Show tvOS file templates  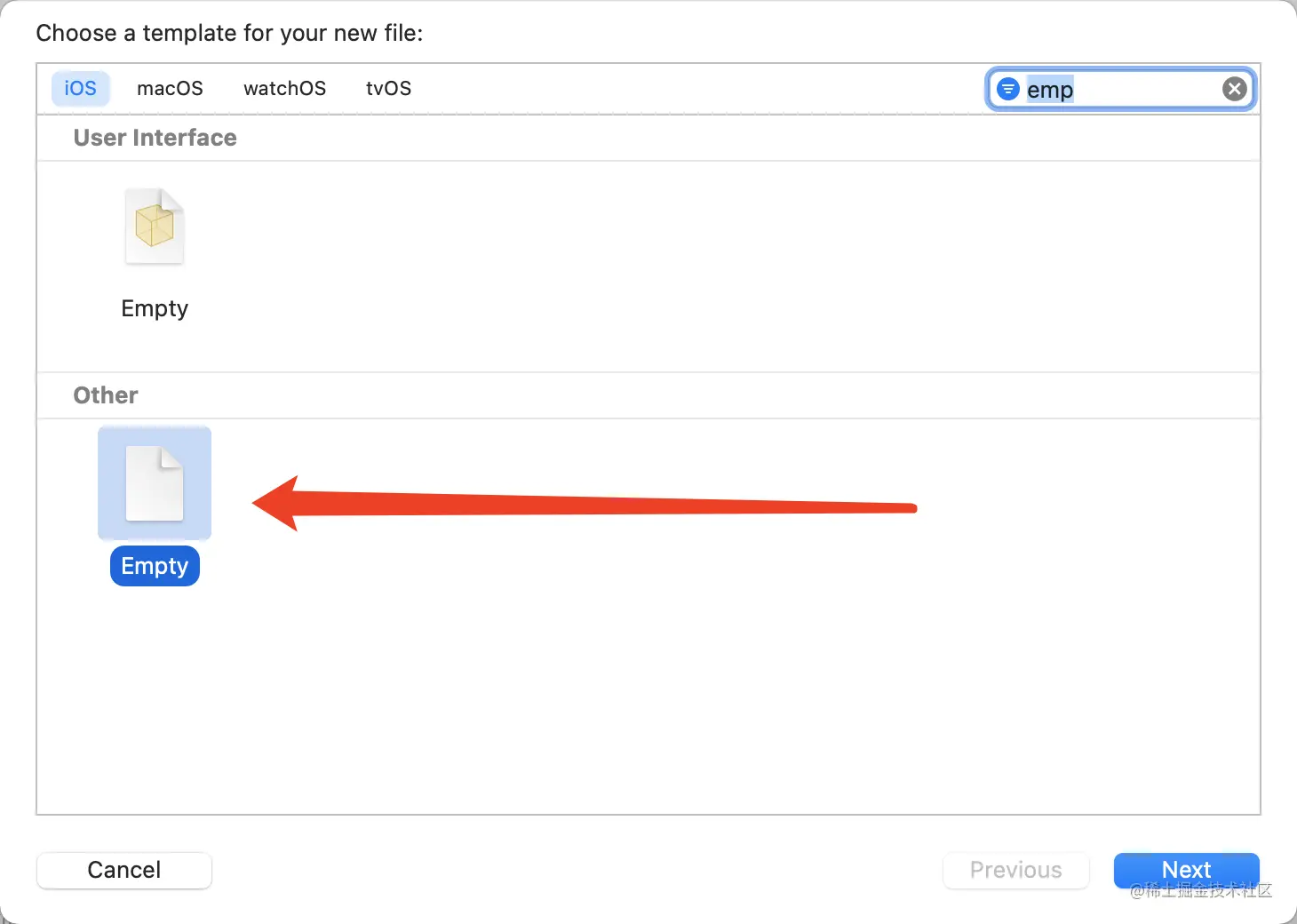pyautogui.click(x=388, y=89)
